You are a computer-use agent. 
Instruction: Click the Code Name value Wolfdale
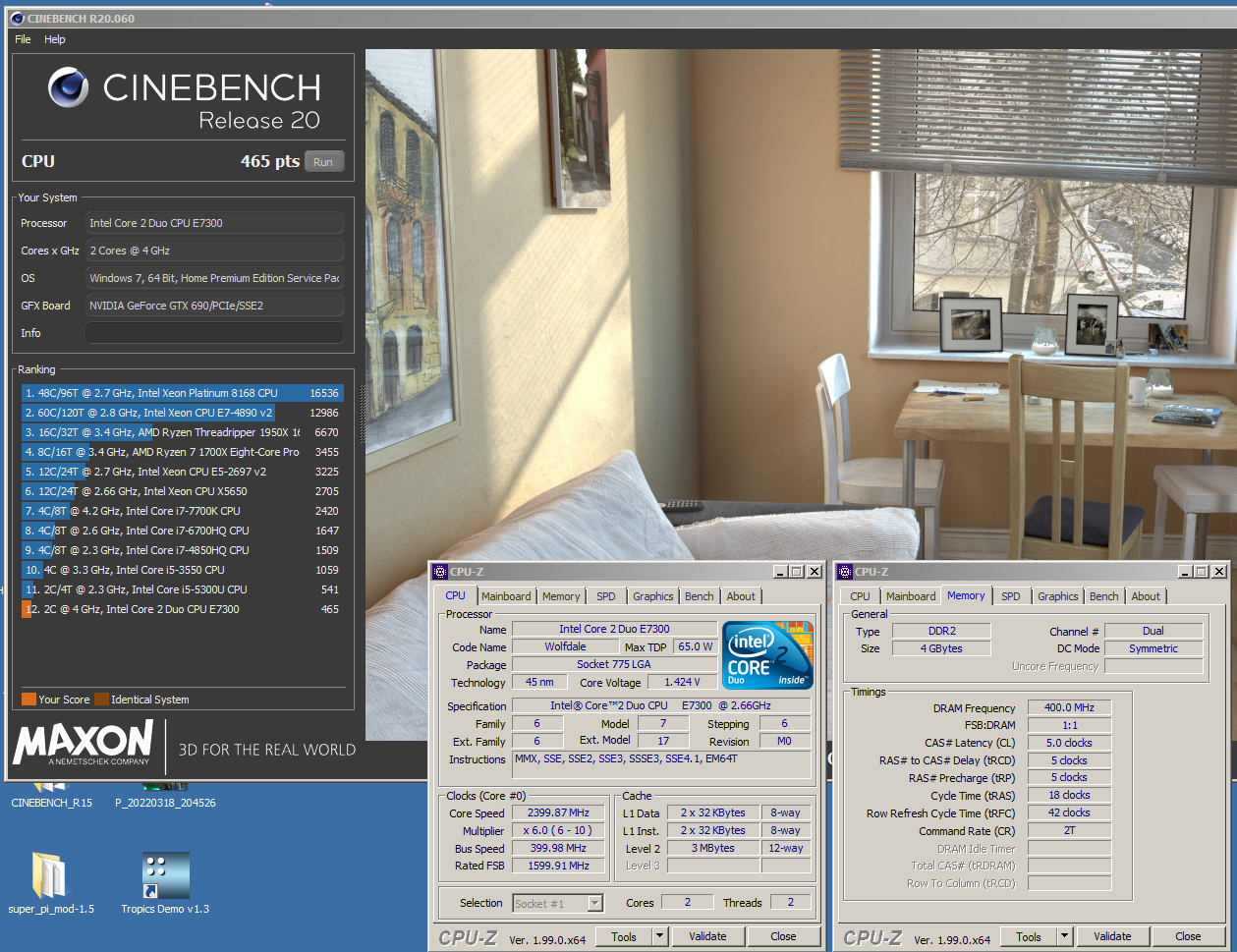click(565, 646)
